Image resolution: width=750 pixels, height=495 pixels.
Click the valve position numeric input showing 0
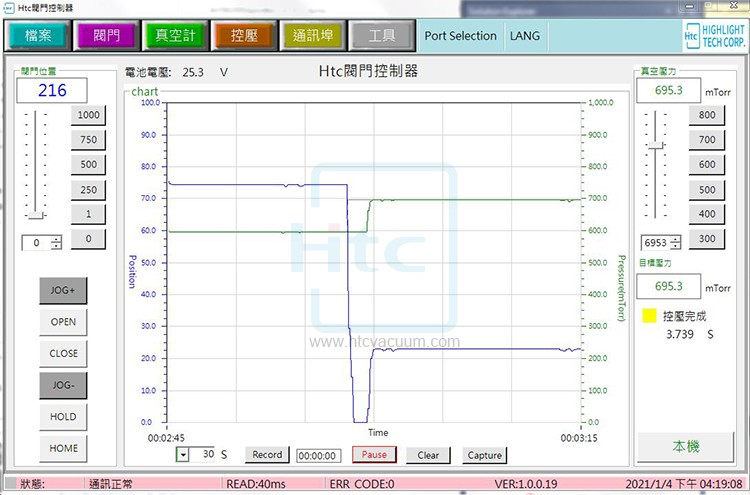tap(36, 243)
